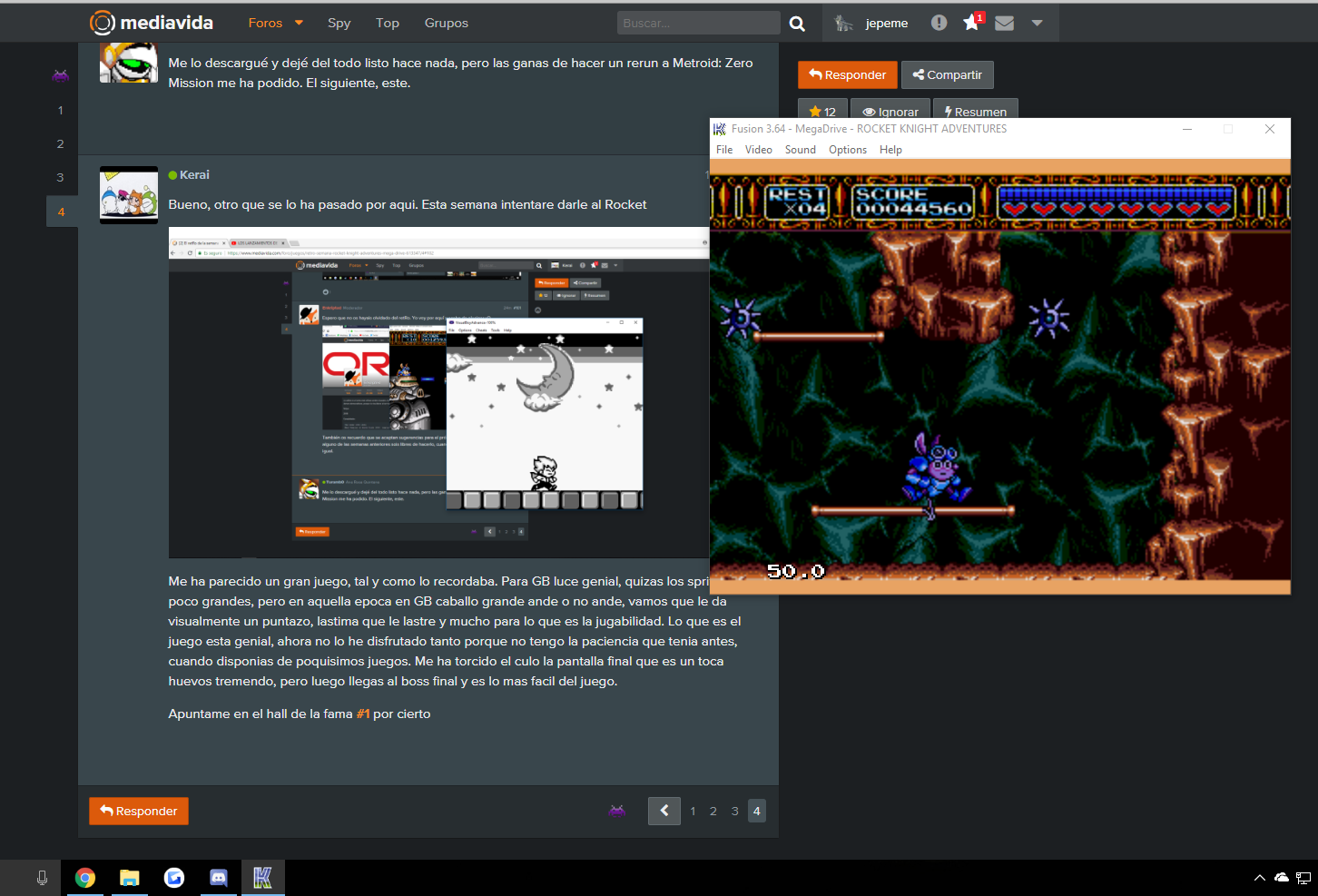Click the taskbar microphone icon
The height and width of the screenshot is (896, 1318).
coord(42,878)
